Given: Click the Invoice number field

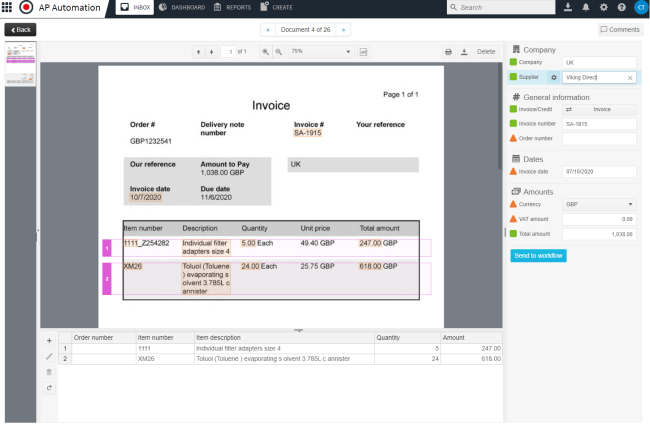Looking at the screenshot, I should 599,124.
